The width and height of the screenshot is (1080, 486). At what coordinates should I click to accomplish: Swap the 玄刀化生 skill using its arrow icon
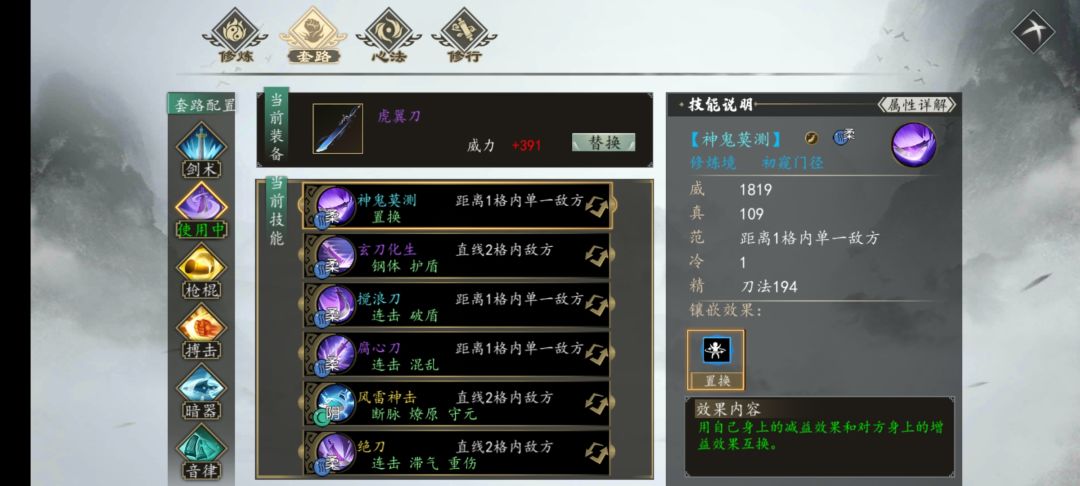(x=596, y=255)
